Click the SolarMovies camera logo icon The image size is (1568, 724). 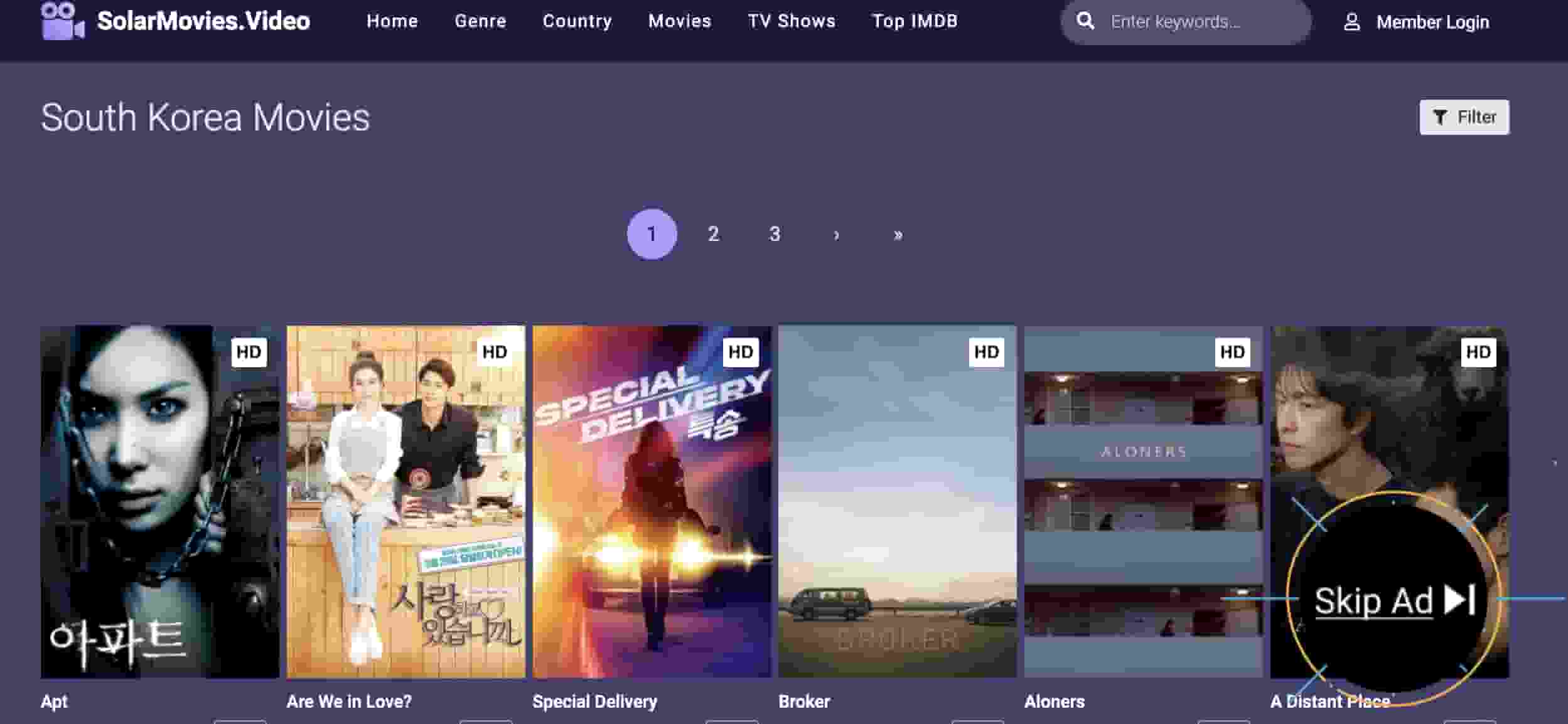62,21
